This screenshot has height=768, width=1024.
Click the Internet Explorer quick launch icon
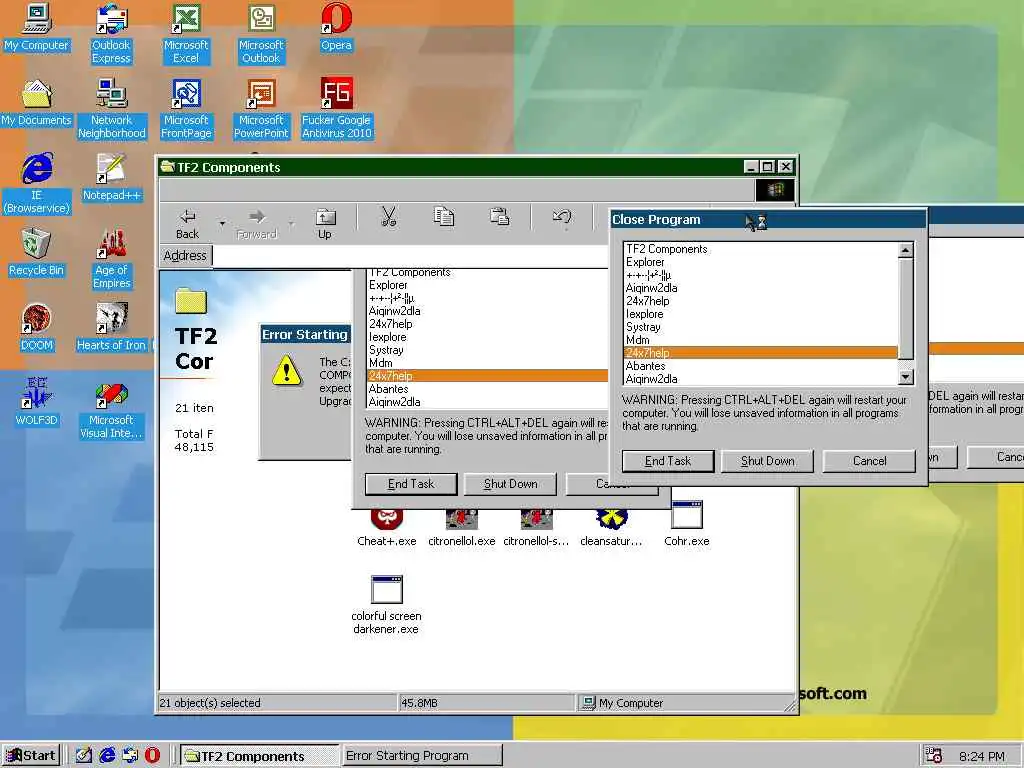point(107,756)
